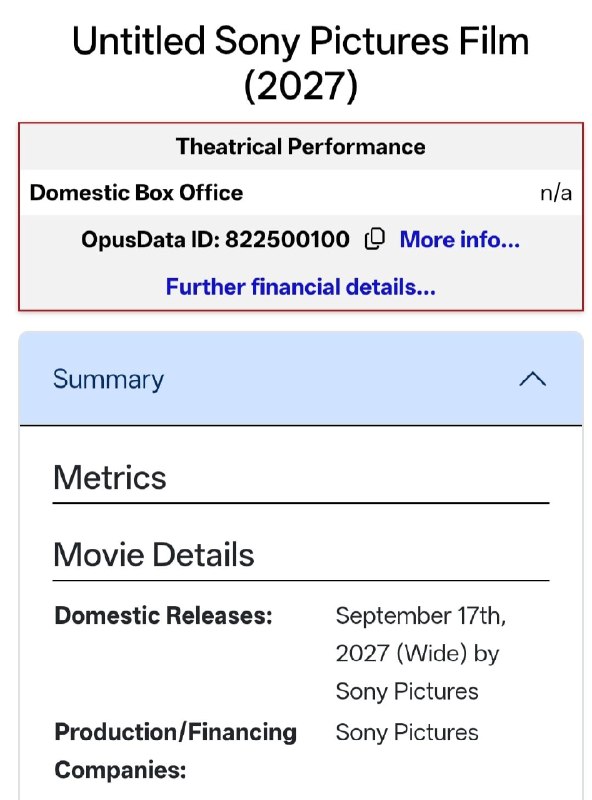The height and width of the screenshot is (800, 592).
Task: Click the Metrics section heading
Action: tap(110, 478)
